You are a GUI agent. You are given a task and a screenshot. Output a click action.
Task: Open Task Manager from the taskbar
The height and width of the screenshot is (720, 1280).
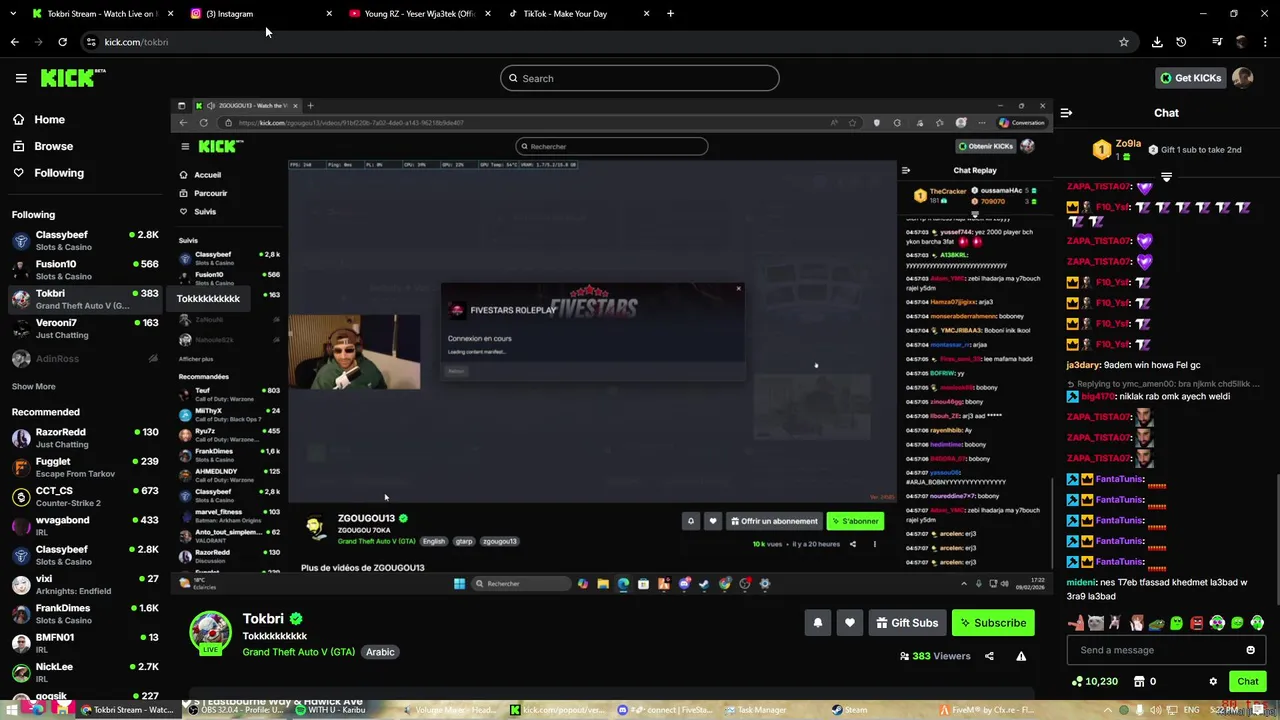[755, 710]
